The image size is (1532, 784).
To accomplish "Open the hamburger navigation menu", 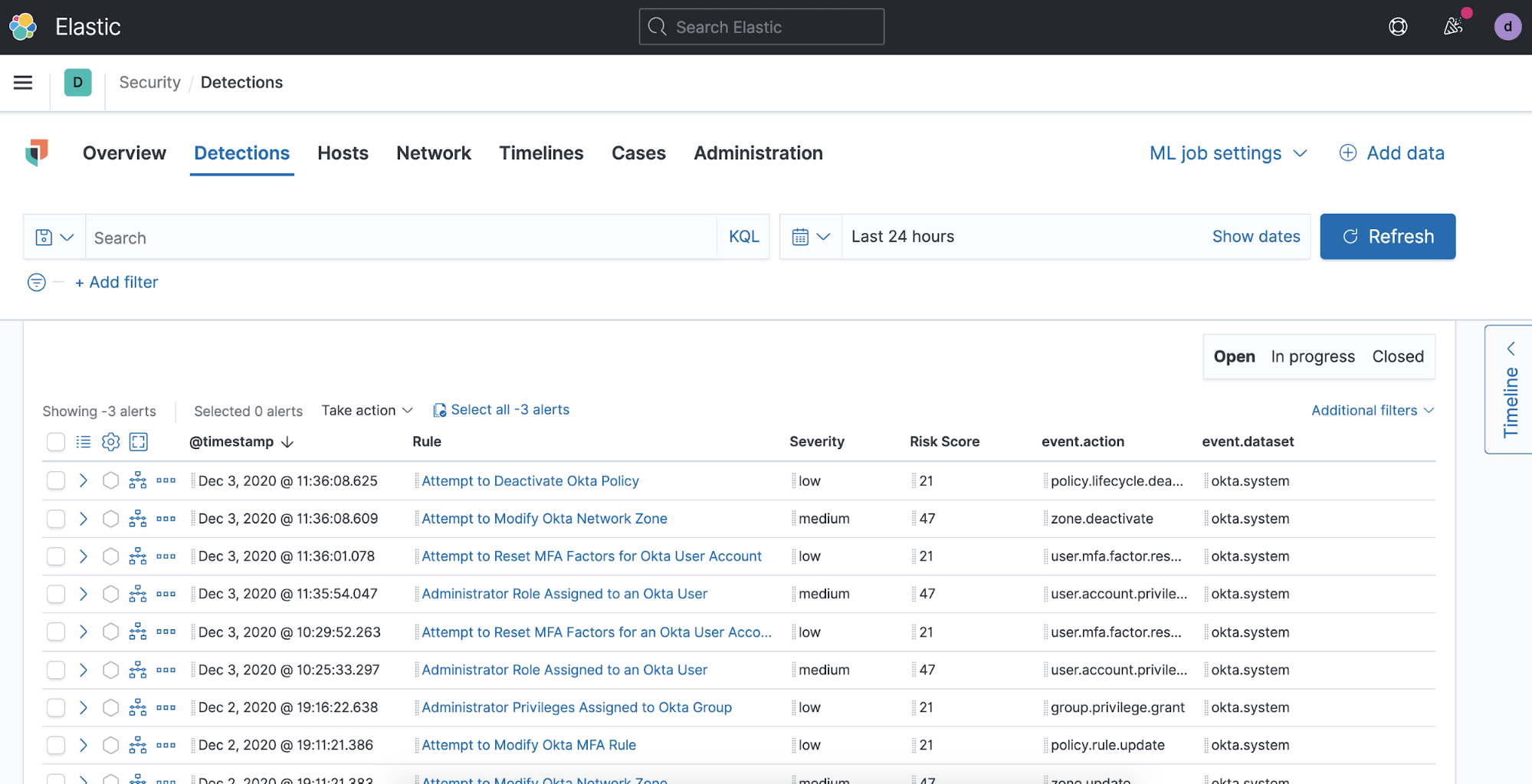I will (22, 82).
